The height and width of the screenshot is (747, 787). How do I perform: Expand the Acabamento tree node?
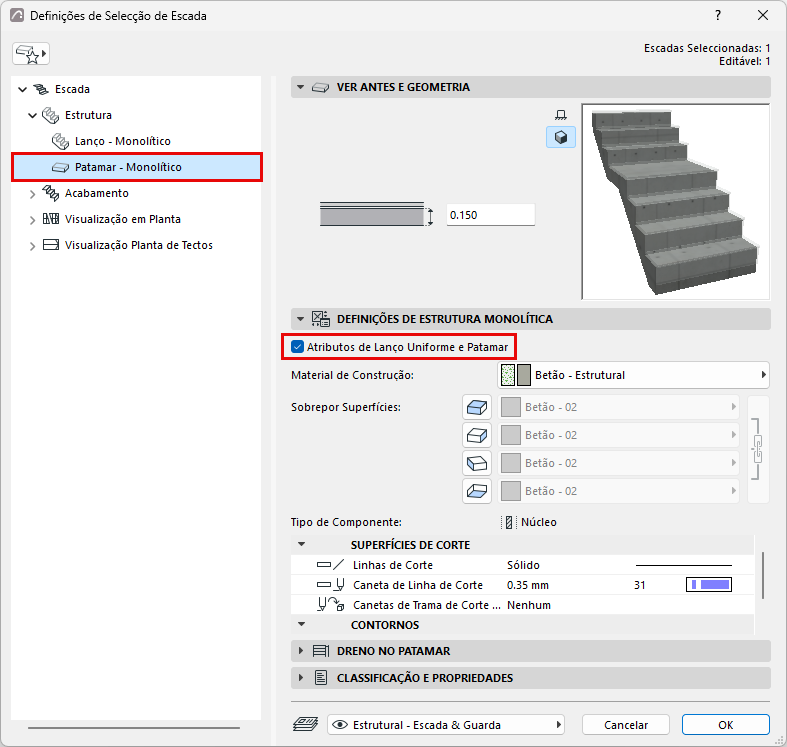[32, 194]
